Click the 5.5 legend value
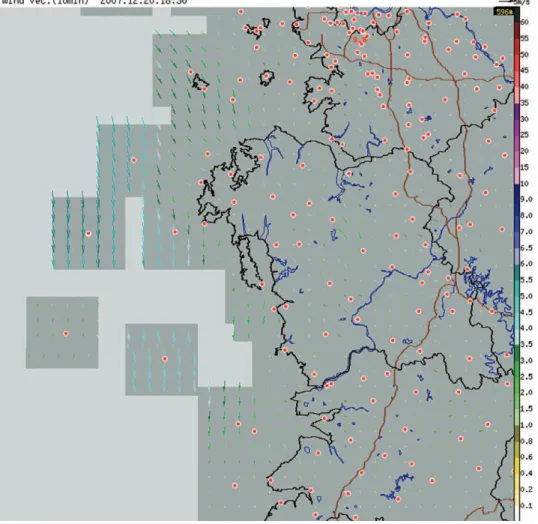The height and width of the screenshot is (524, 538). pos(526,280)
